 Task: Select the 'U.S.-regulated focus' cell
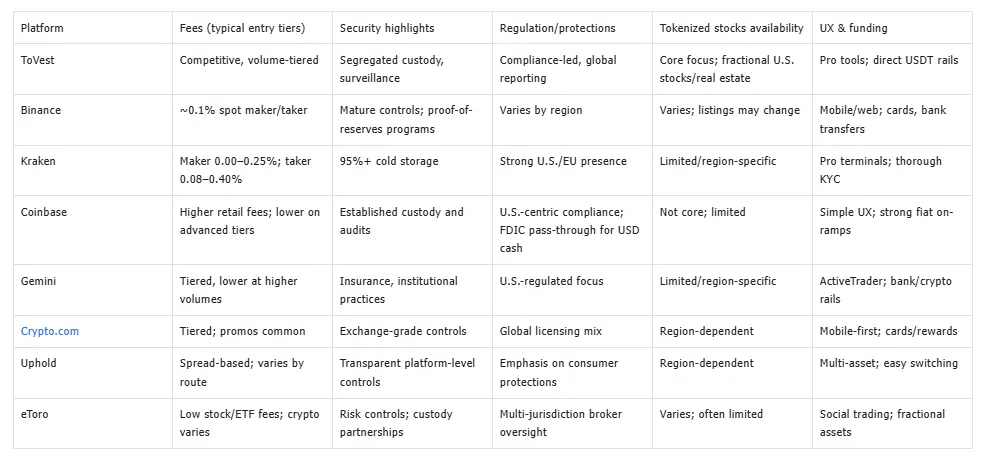point(552,281)
